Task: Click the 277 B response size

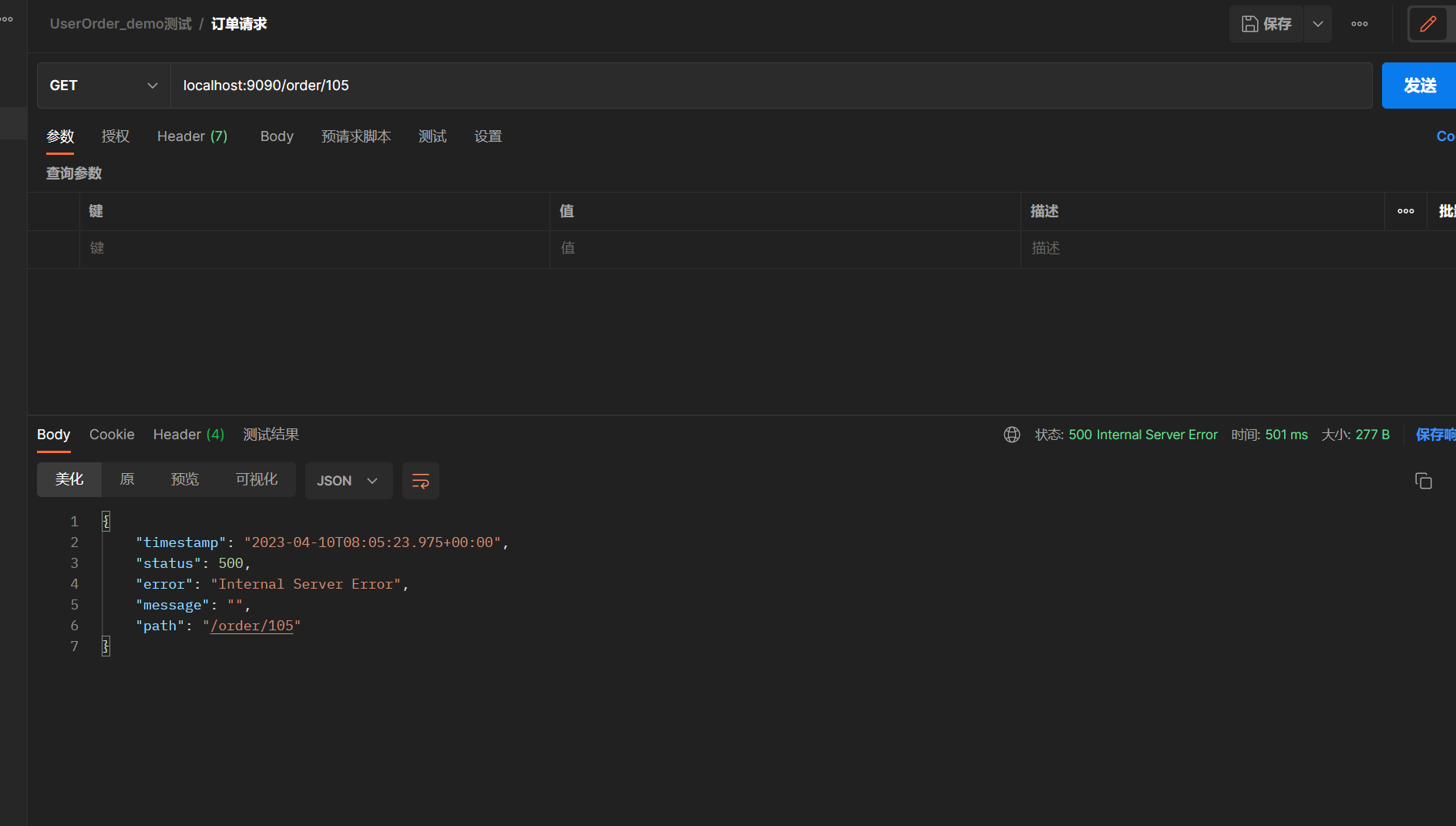Action: click(1373, 435)
